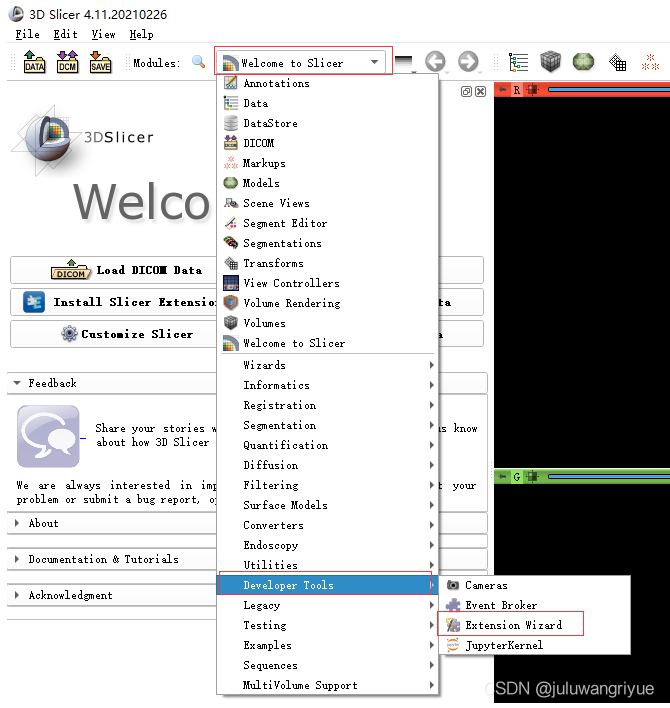The width and height of the screenshot is (670, 708).
Task: Select Event Broker submenu entry
Action: coord(535,605)
